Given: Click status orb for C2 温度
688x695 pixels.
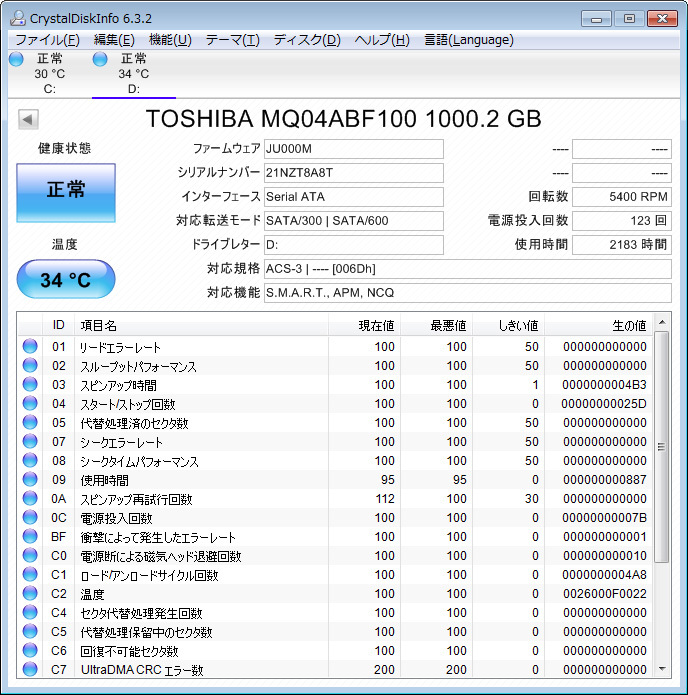Looking at the screenshot, I should [30, 593].
